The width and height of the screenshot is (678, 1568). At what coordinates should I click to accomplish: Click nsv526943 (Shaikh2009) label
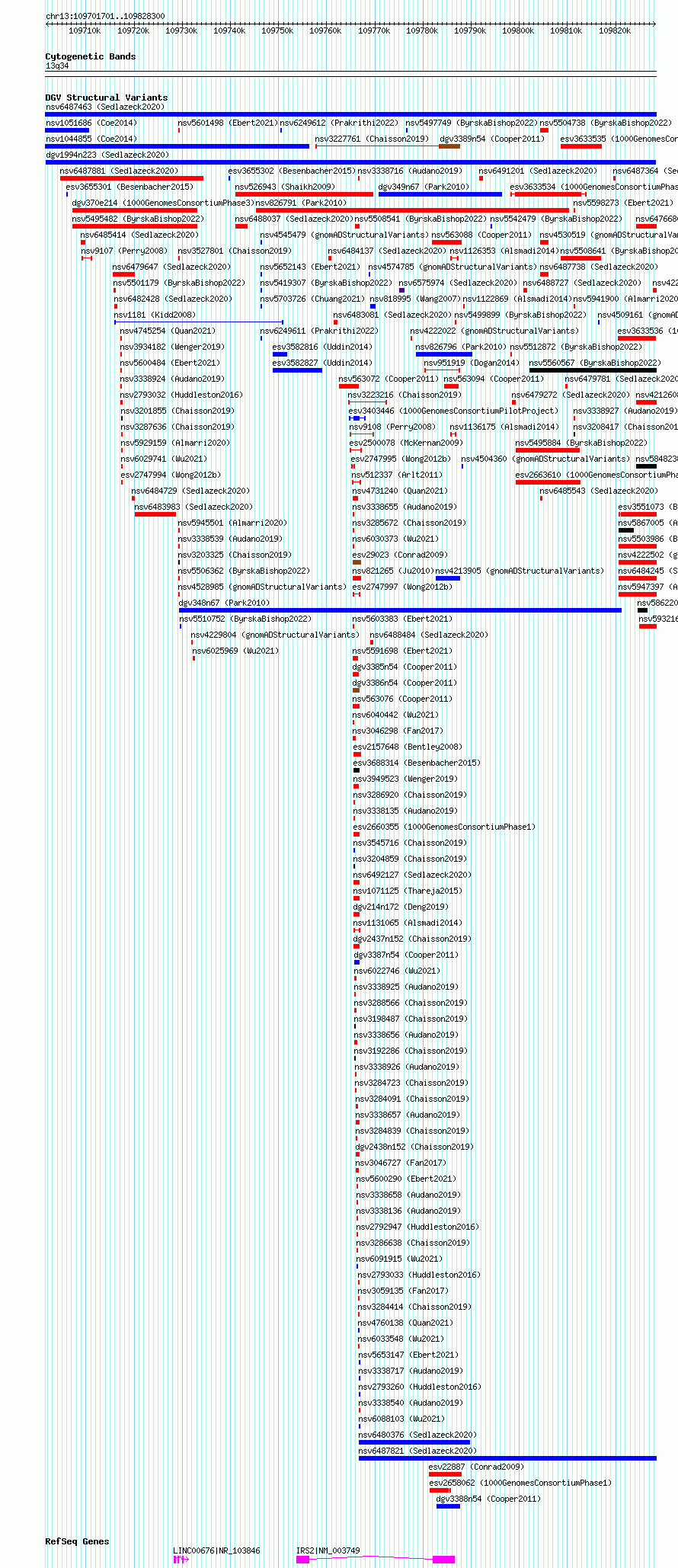pyautogui.click(x=284, y=187)
